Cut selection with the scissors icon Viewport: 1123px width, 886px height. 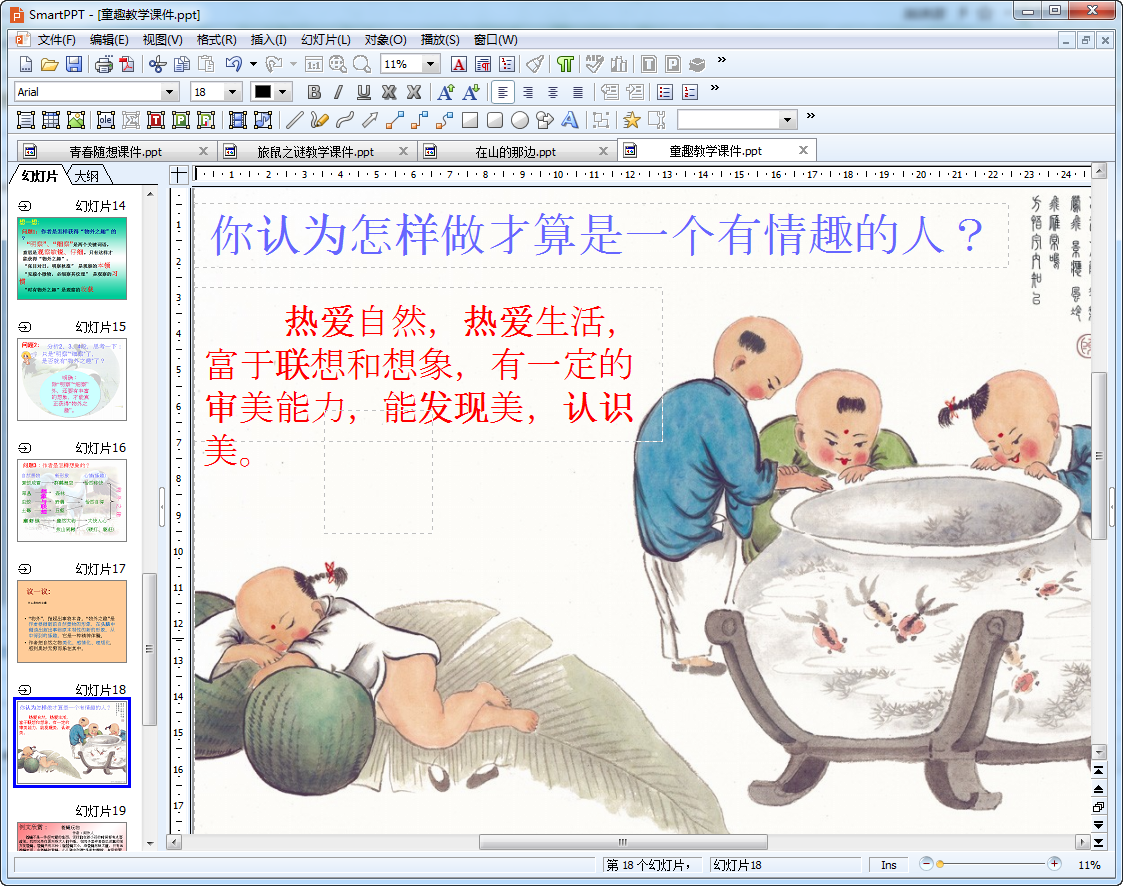[158, 64]
